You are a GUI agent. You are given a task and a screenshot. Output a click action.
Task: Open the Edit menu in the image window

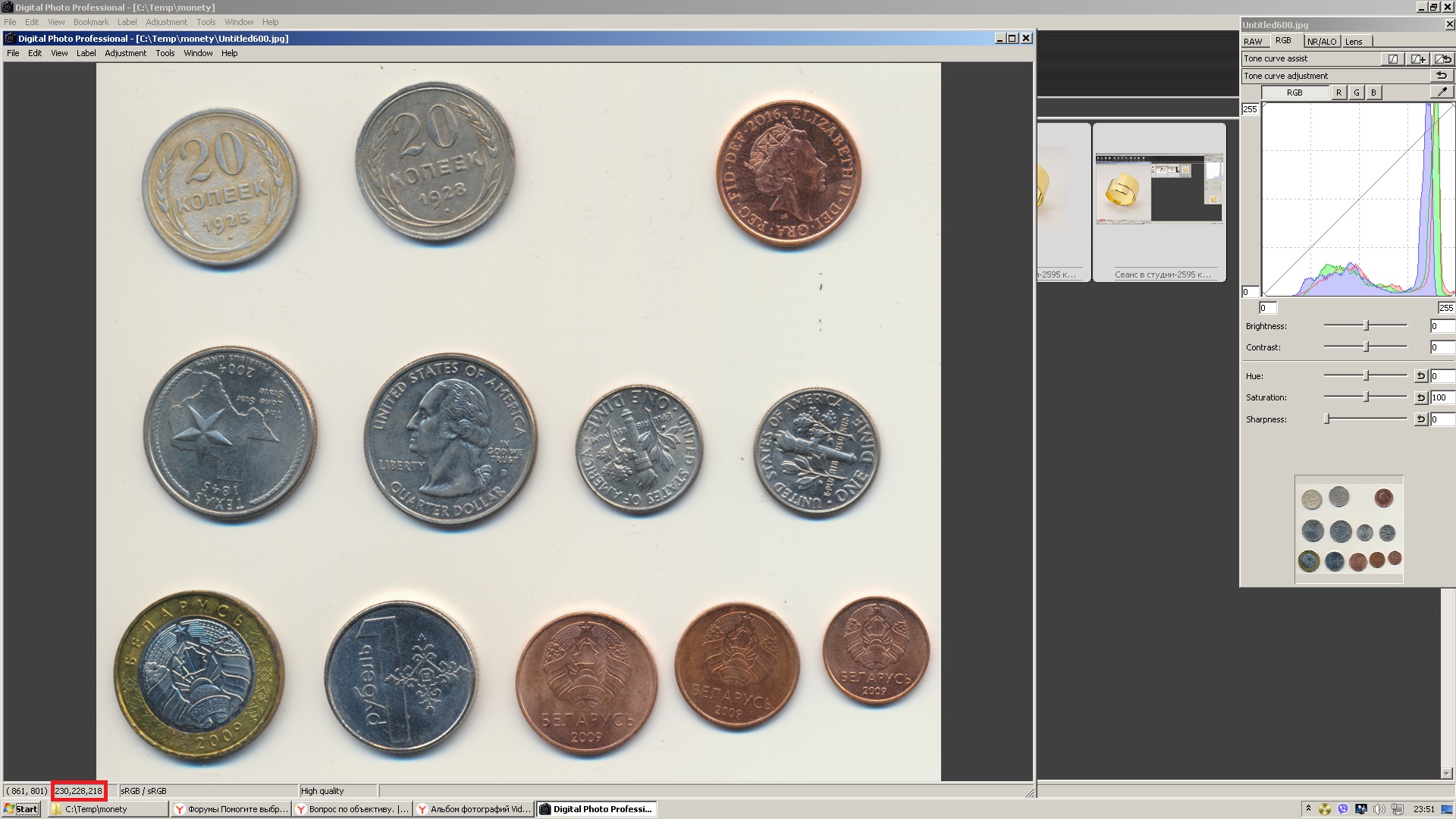point(35,53)
